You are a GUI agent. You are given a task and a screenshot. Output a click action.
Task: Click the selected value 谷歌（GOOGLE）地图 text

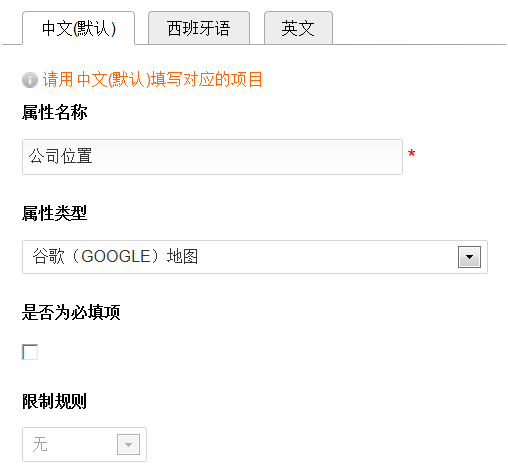pos(115,257)
